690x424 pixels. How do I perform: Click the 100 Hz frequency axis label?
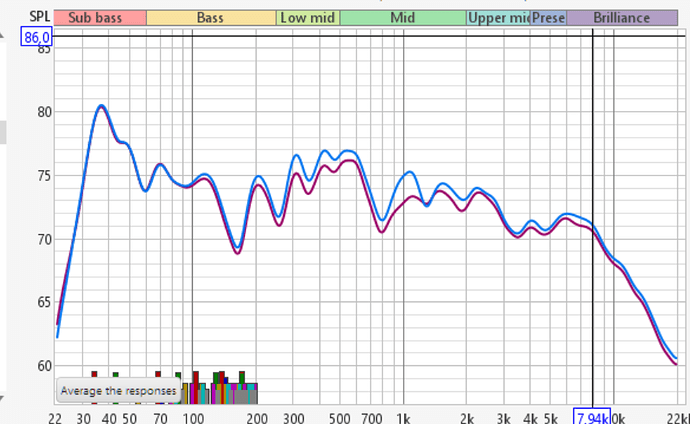coord(193,418)
